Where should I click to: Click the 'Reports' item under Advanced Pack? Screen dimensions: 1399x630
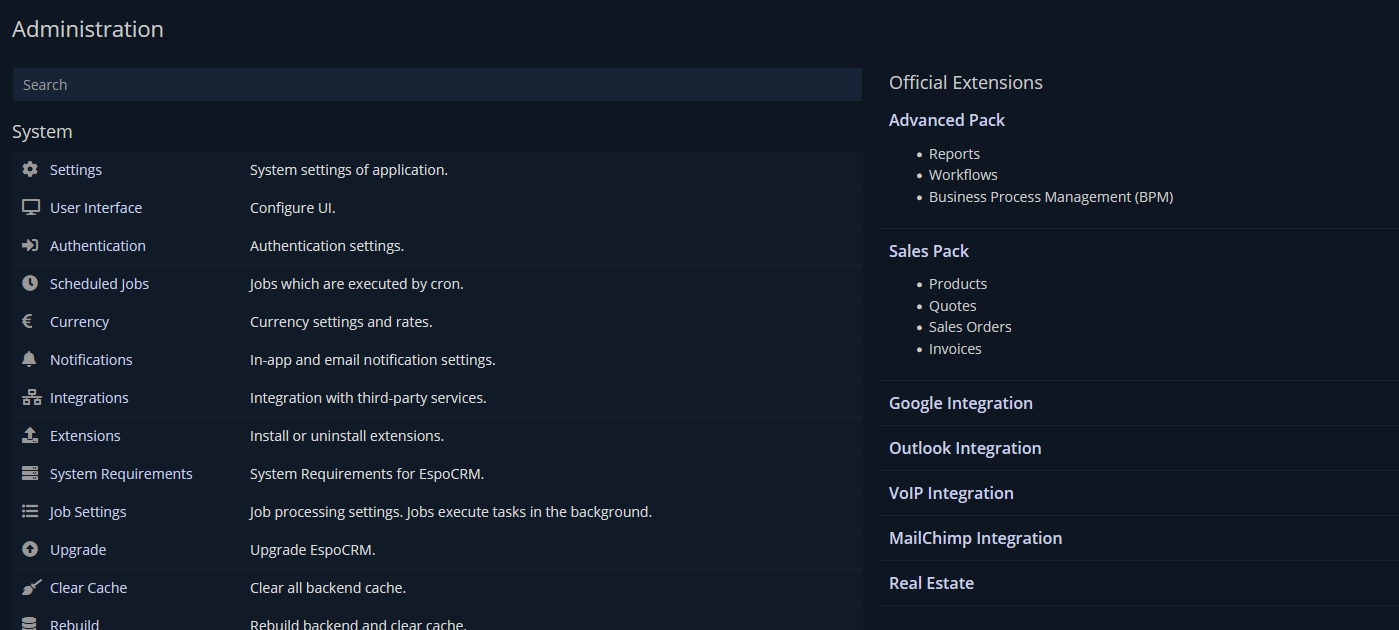954,154
